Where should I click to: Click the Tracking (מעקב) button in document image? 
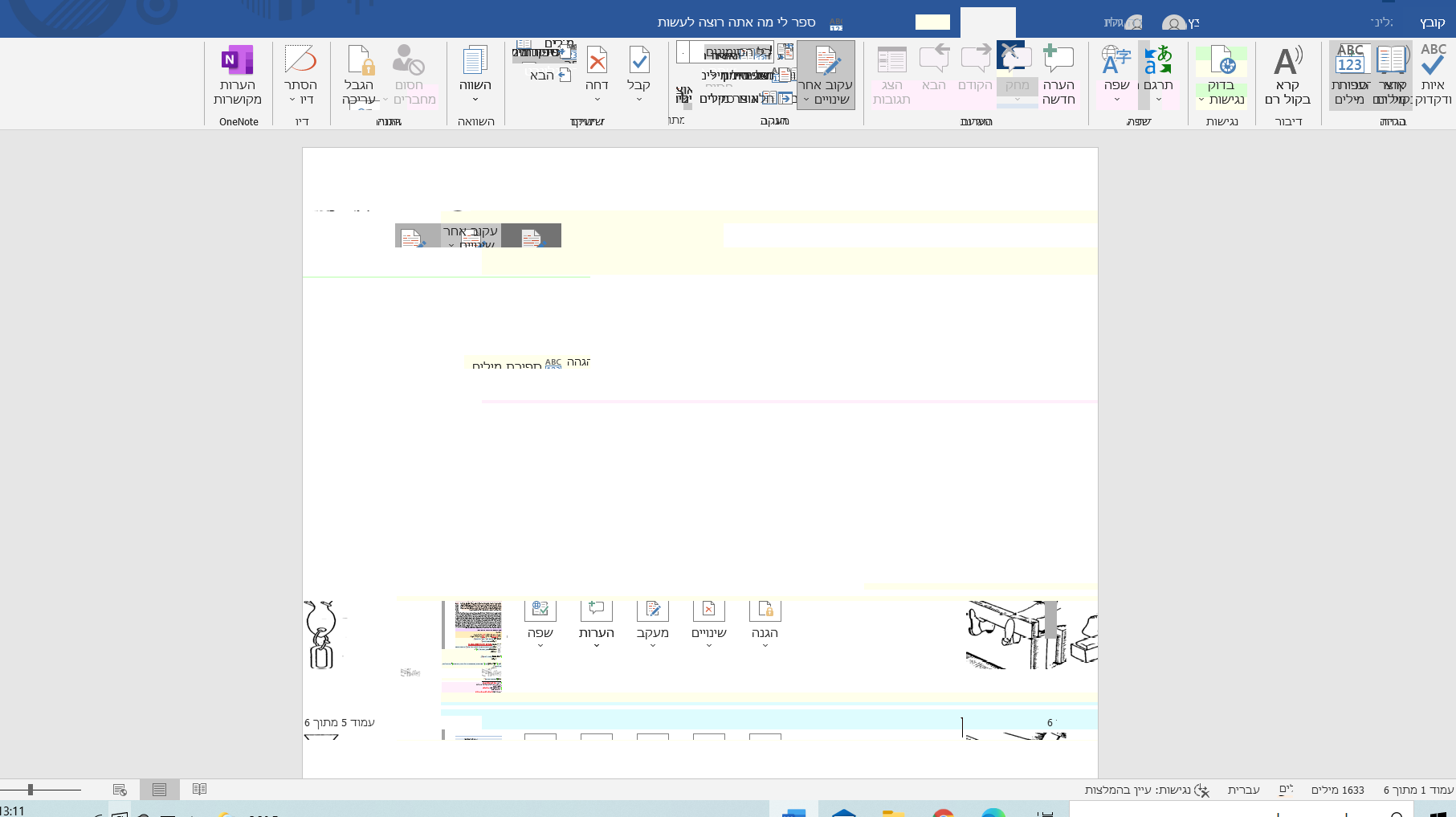click(x=653, y=624)
